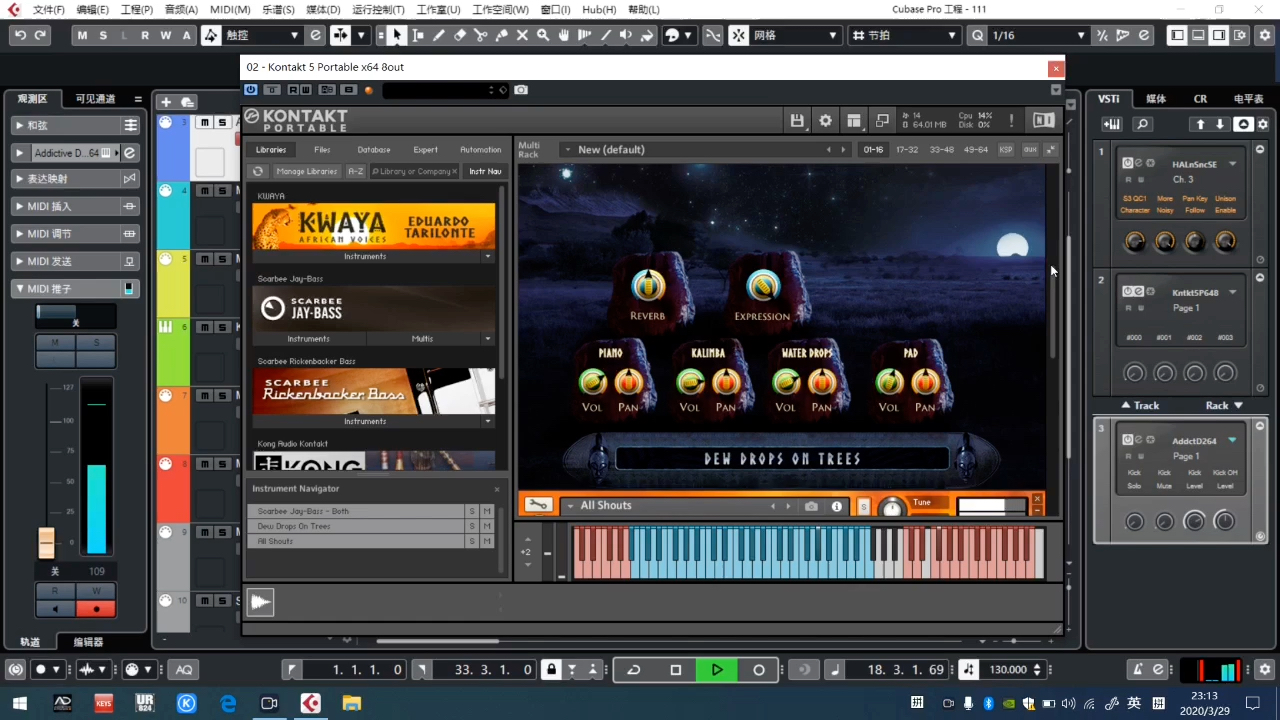Select 17-32 multi rack page

click(x=907, y=149)
